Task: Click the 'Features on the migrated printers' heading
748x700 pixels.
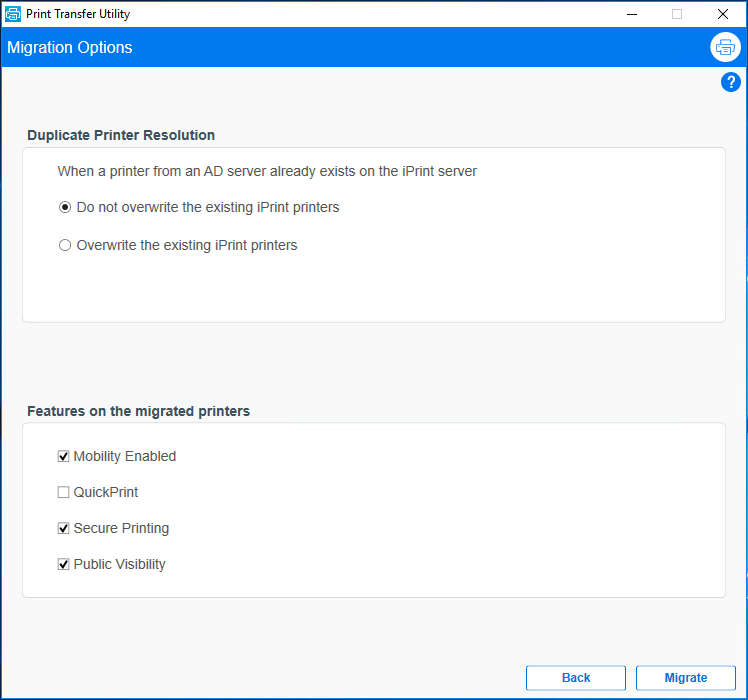Action: coord(138,411)
